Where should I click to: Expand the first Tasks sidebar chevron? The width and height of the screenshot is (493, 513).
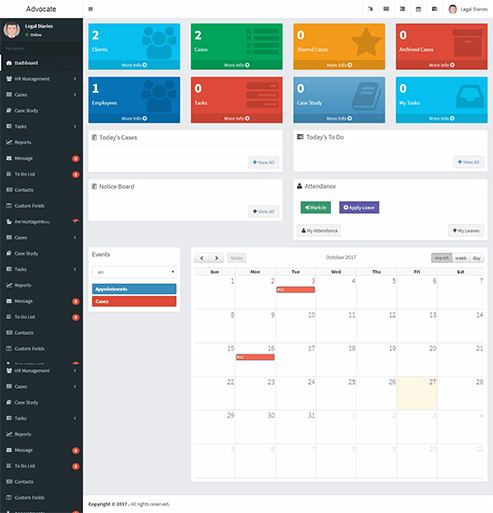pos(75,126)
